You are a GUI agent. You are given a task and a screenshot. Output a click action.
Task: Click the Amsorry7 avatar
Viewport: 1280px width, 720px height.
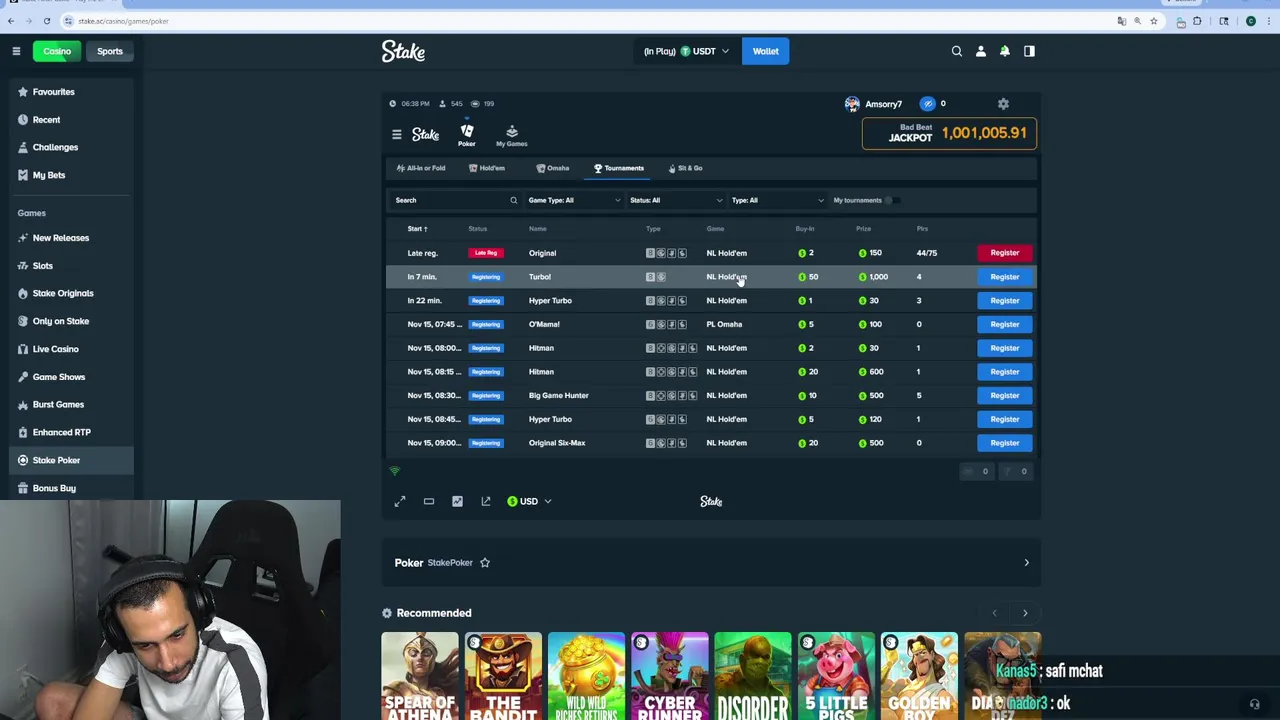tap(852, 104)
